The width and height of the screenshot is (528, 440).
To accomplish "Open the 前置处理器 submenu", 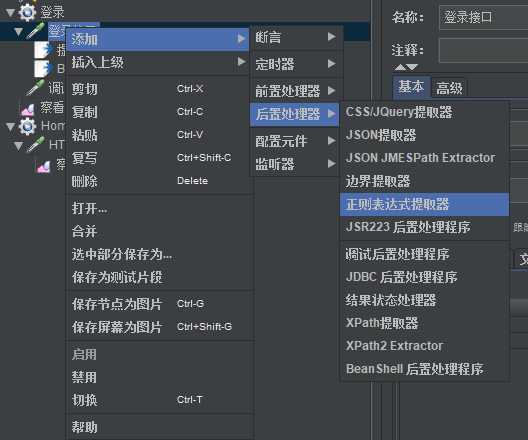I will (295, 91).
